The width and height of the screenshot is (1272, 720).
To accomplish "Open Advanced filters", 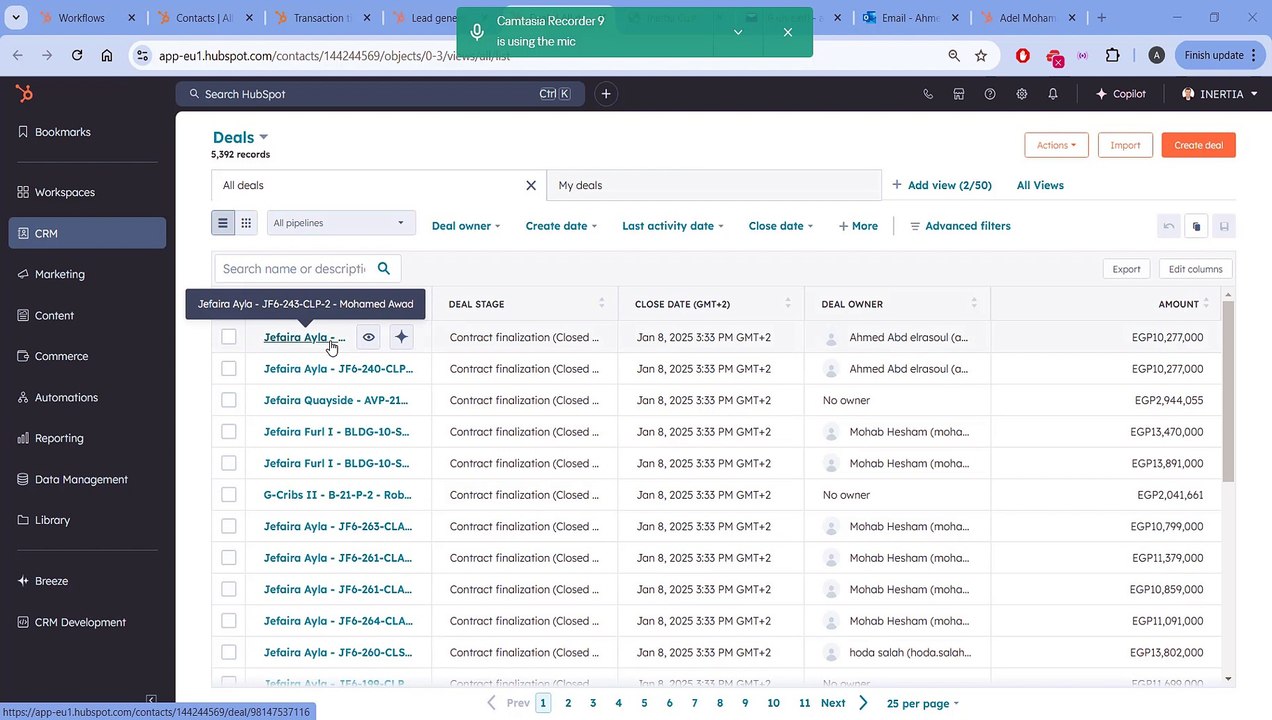I will pyautogui.click(x=960, y=226).
